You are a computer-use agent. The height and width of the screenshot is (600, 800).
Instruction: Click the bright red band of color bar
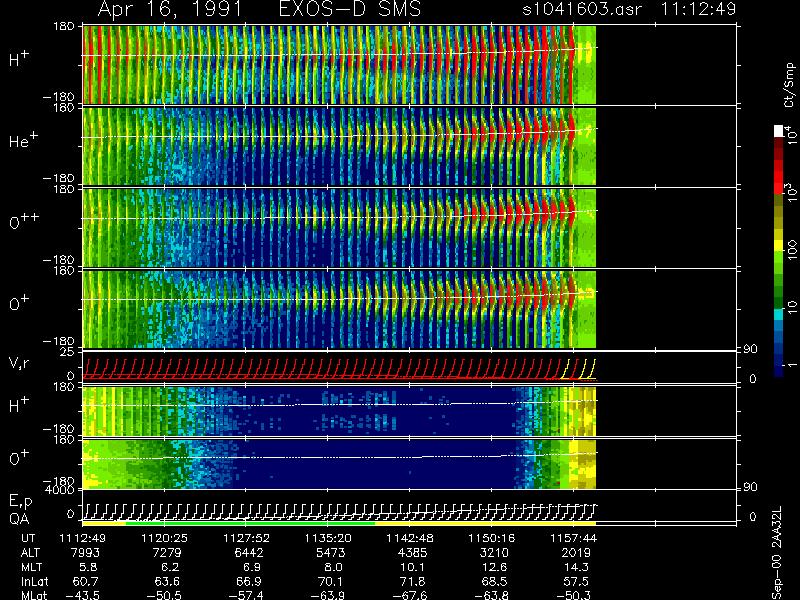pyautogui.click(x=779, y=176)
